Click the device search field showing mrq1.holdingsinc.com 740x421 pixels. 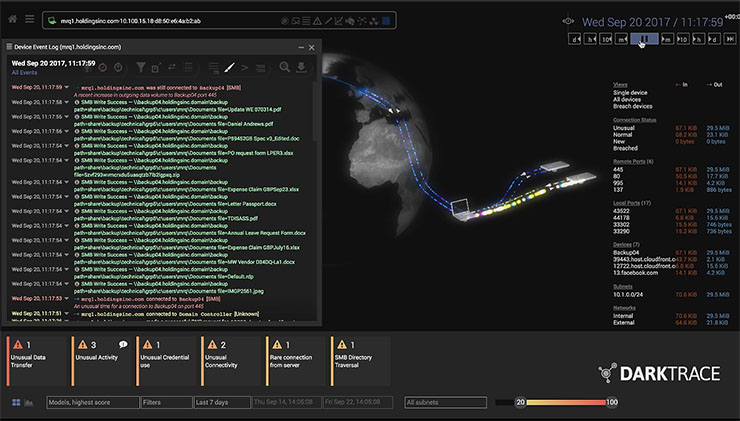(x=190, y=20)
